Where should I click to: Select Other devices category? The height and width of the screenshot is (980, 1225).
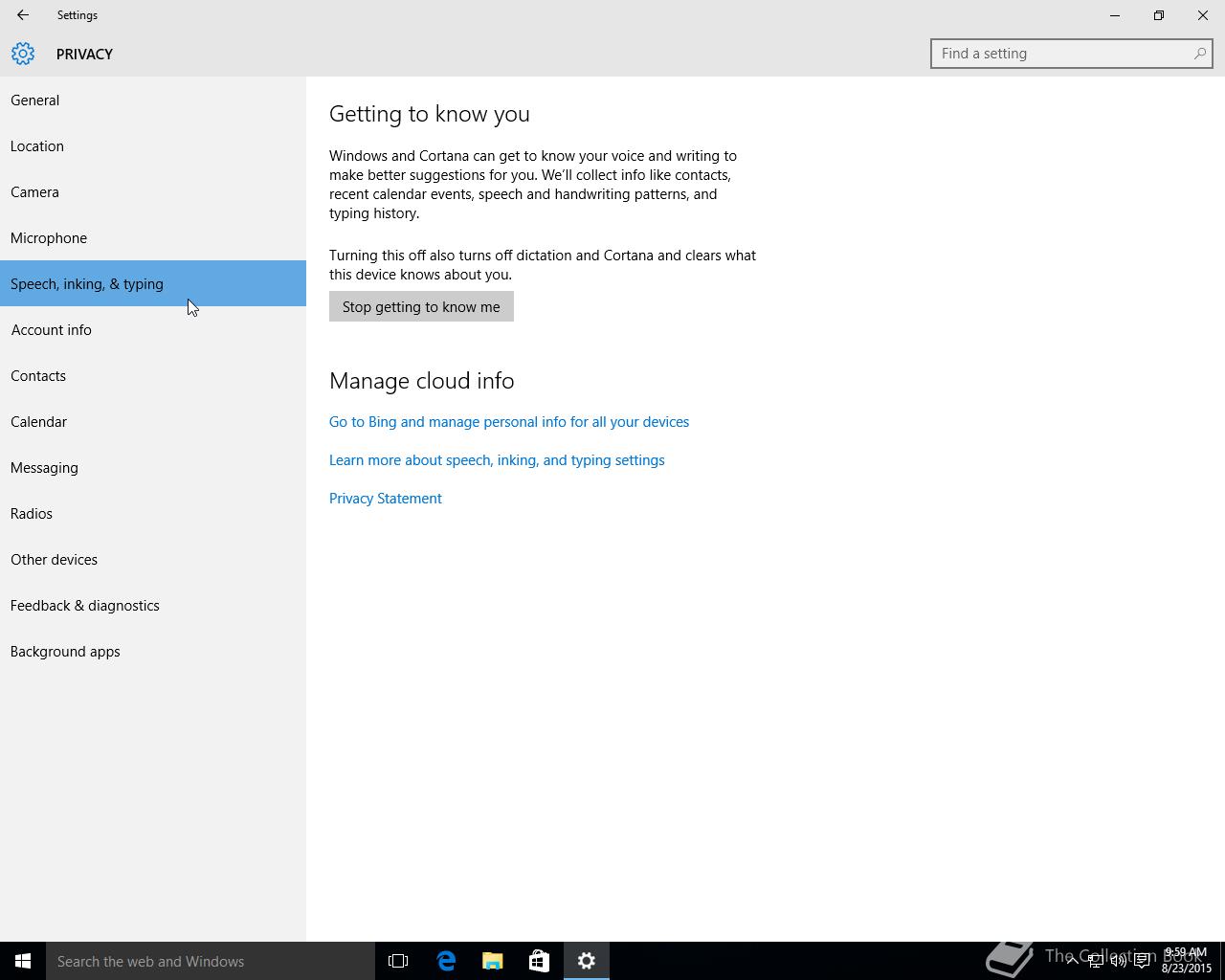[153, 559]
